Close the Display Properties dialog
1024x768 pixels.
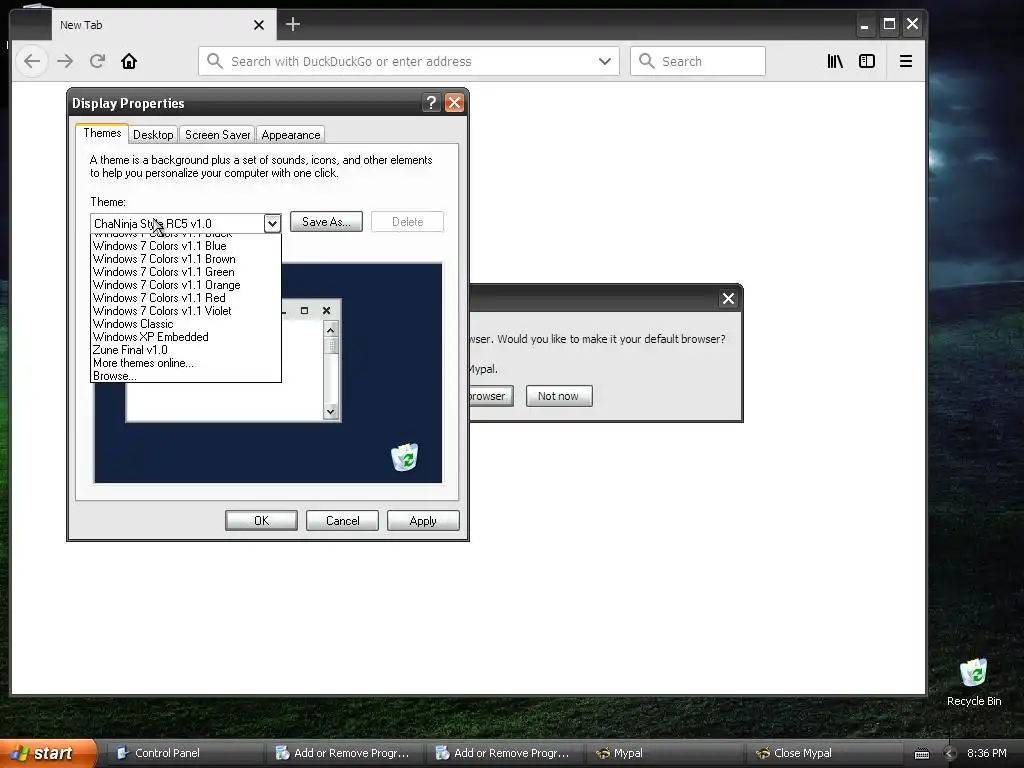coord(455,103)
